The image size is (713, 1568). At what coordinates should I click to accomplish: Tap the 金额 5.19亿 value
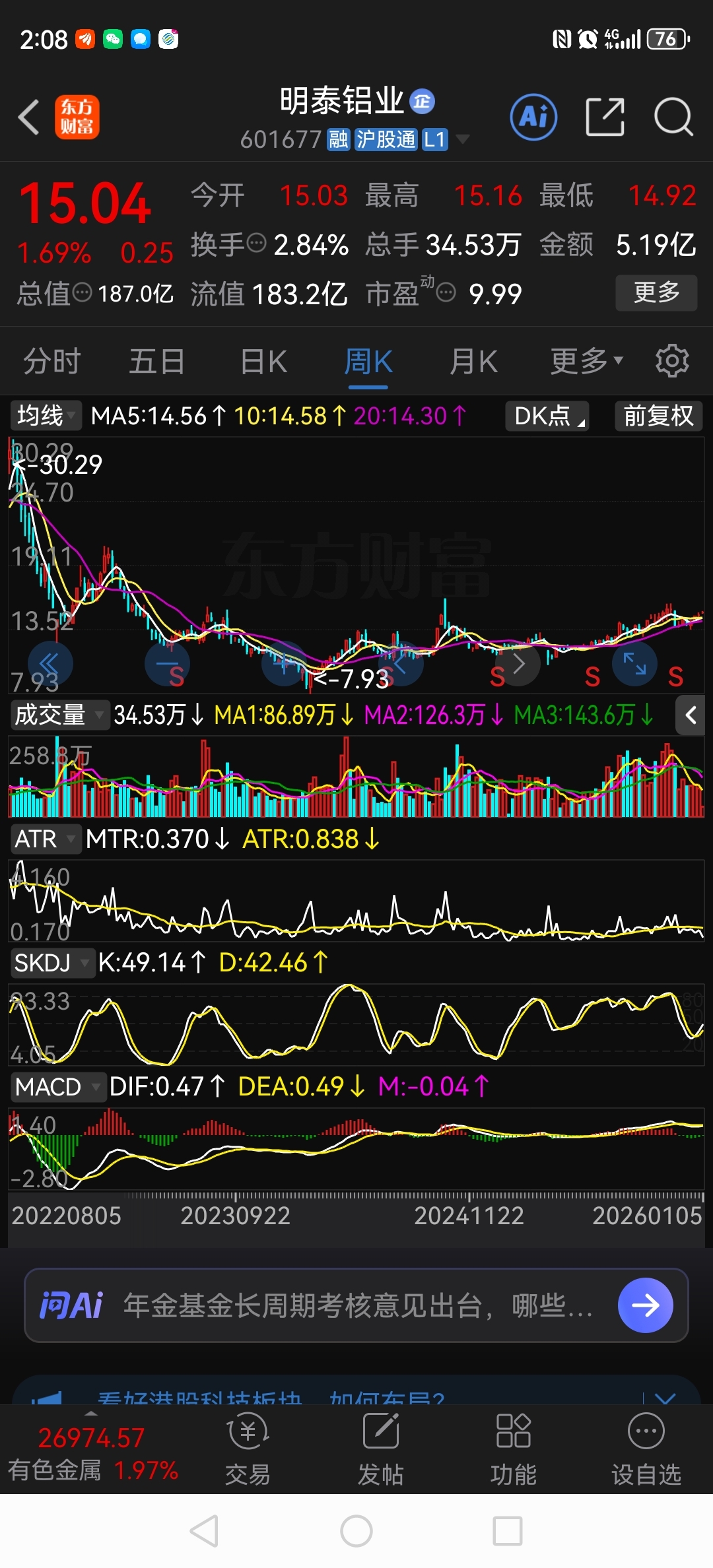[x=656, y=245]
